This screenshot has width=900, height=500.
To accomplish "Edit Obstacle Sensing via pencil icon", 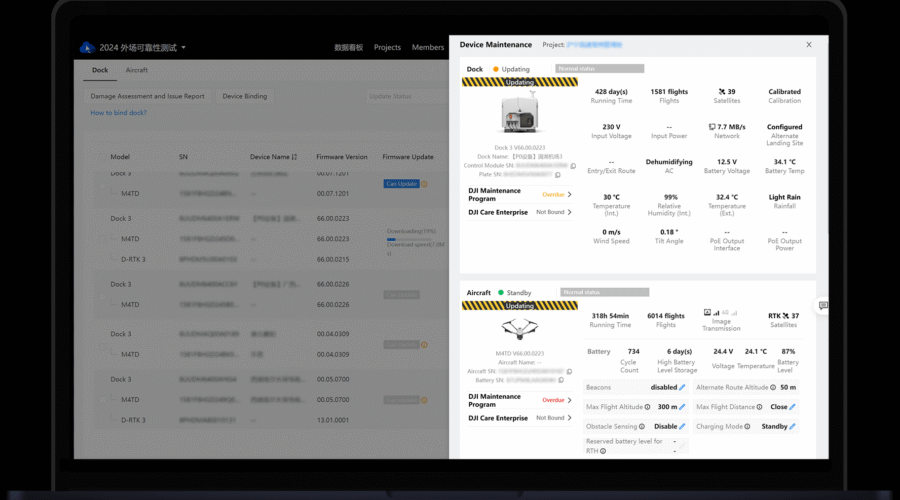I will pyautogui.click(x=682, y=426).
